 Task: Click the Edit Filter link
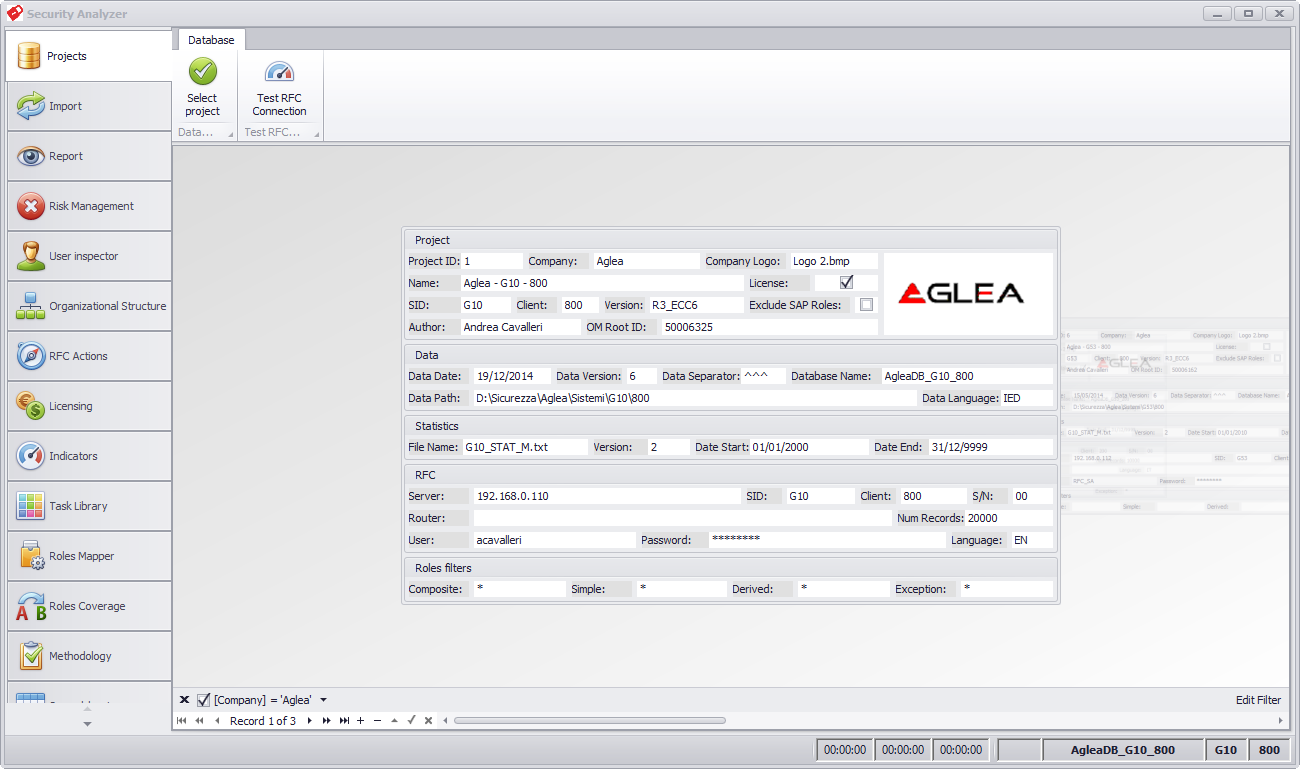[x=1258, y=700]
